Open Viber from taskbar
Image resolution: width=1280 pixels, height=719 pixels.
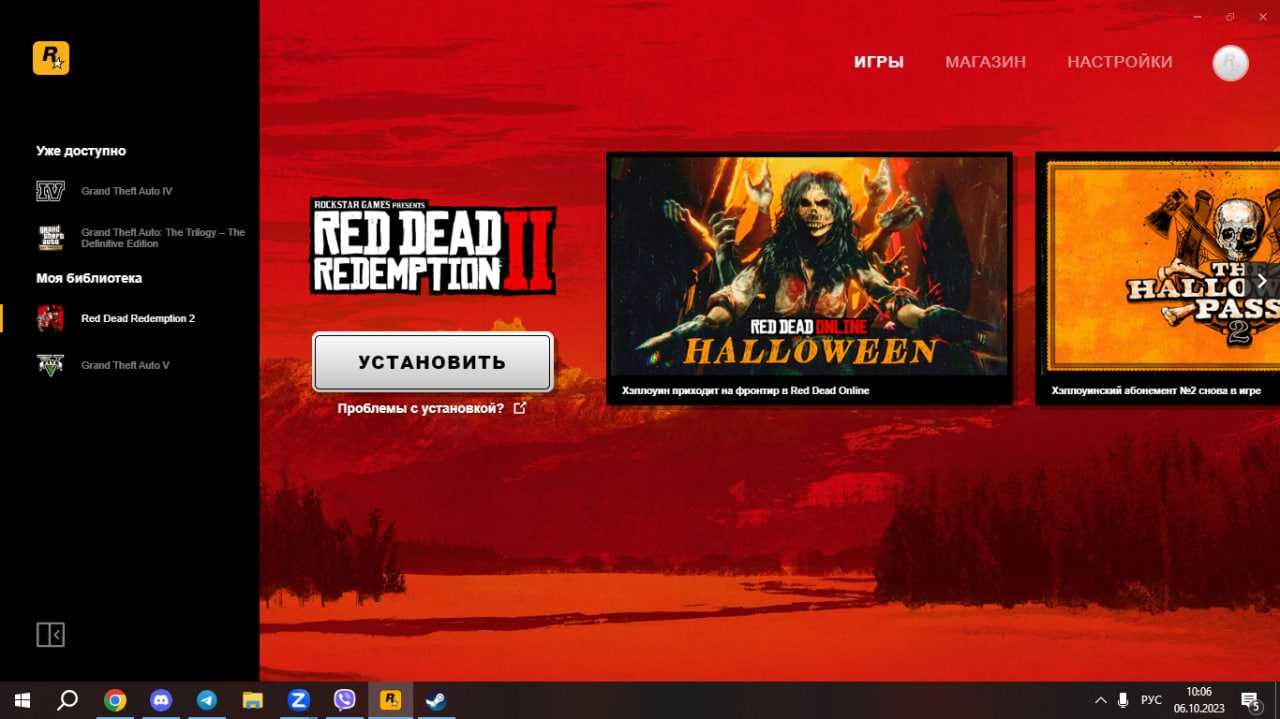(x=345, y=700)
